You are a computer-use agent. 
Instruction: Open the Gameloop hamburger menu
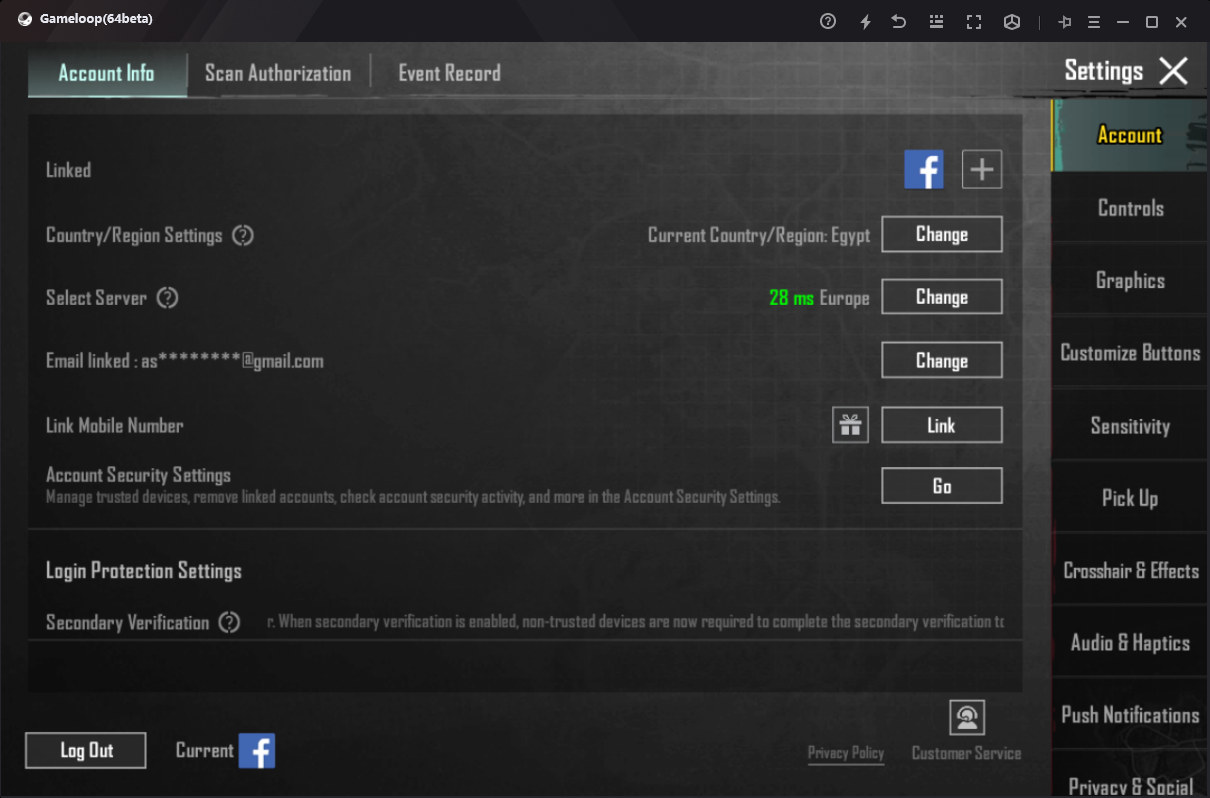(x=1094, y=21)
